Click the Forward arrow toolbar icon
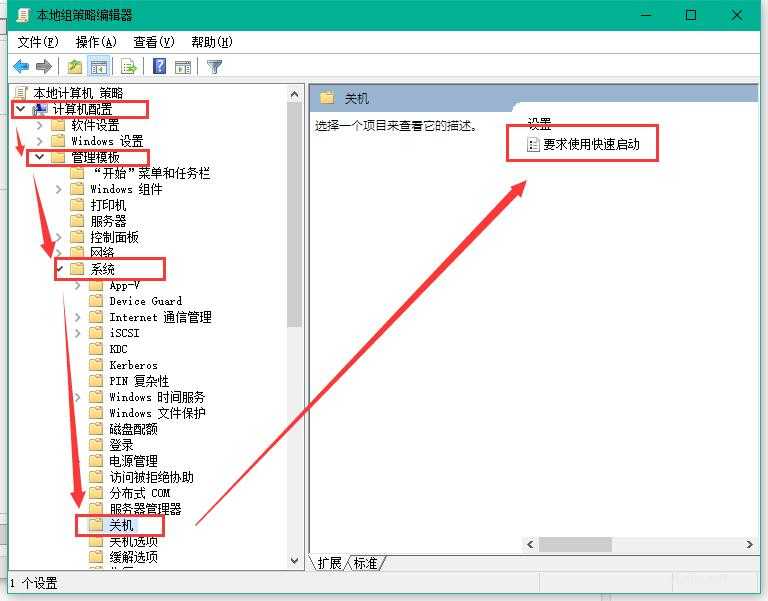 tap(44, 66)
